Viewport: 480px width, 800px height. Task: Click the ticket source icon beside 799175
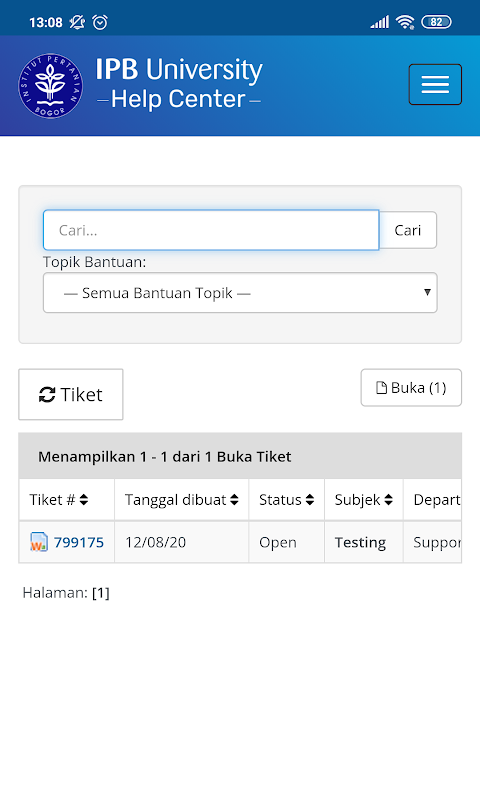[x=39, y=542]
